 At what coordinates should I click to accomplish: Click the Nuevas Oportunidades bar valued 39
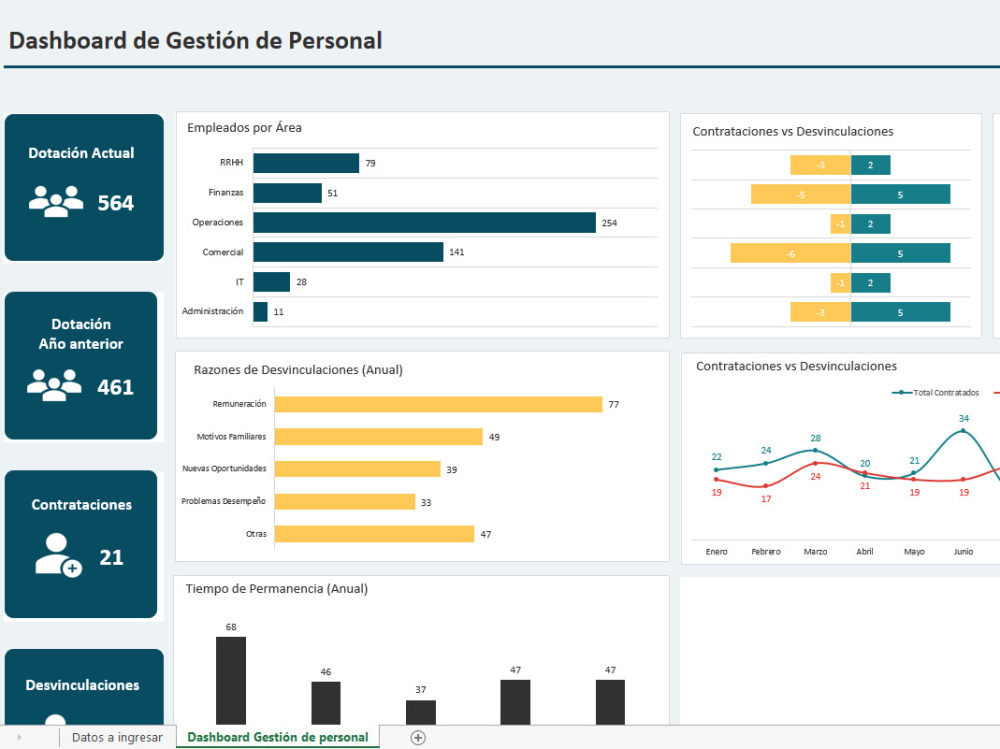[x=358, y=470]
